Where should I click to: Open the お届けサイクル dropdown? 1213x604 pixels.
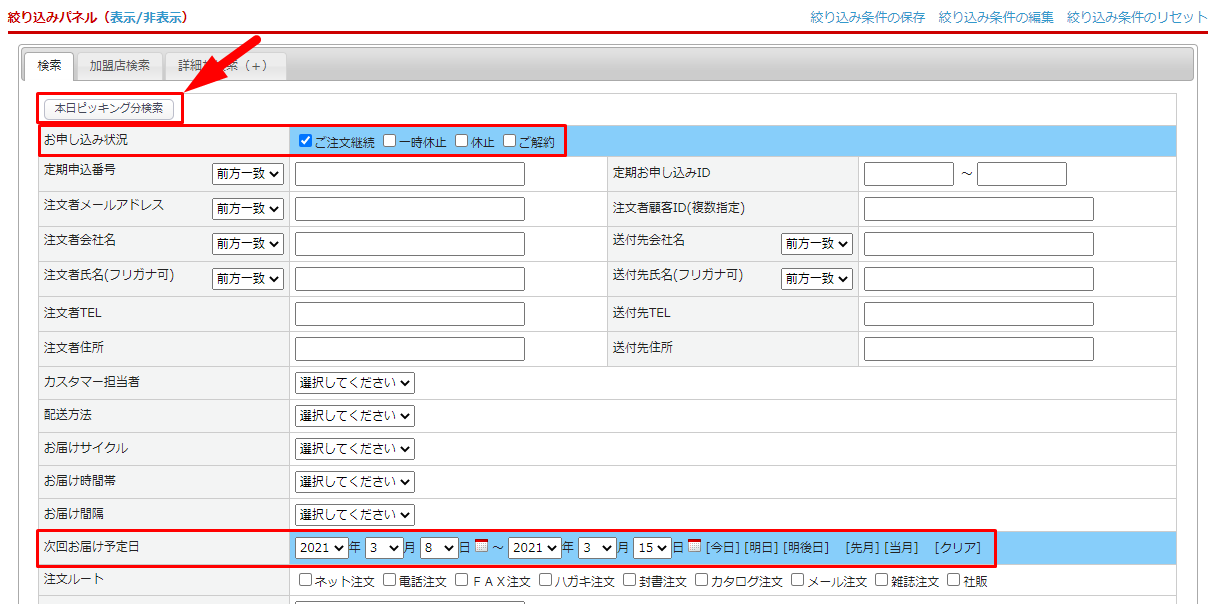coord(354,449)
